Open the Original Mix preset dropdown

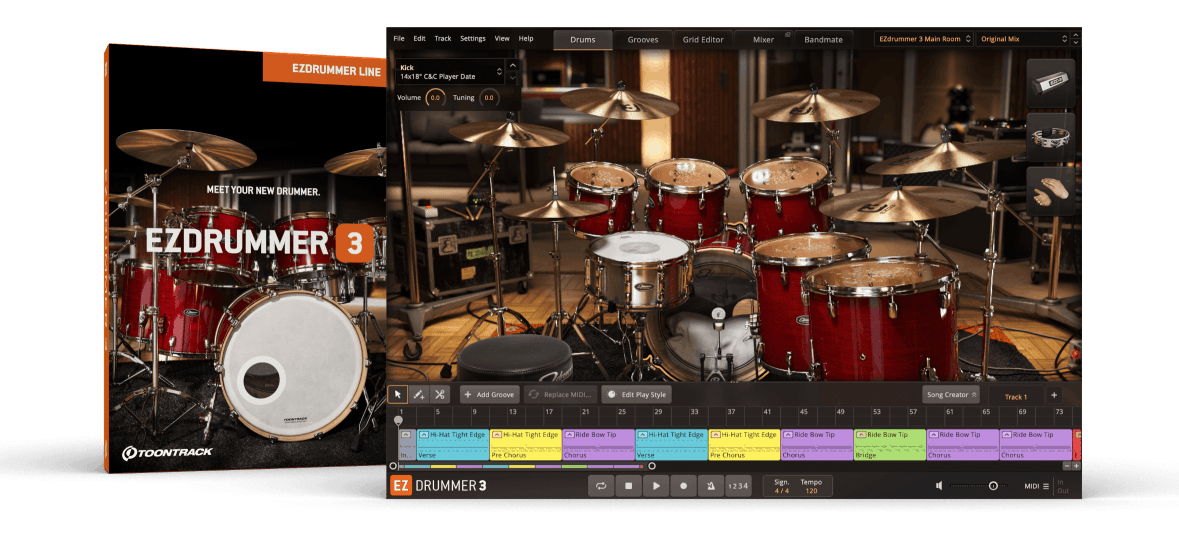[x=1022, y=38]
